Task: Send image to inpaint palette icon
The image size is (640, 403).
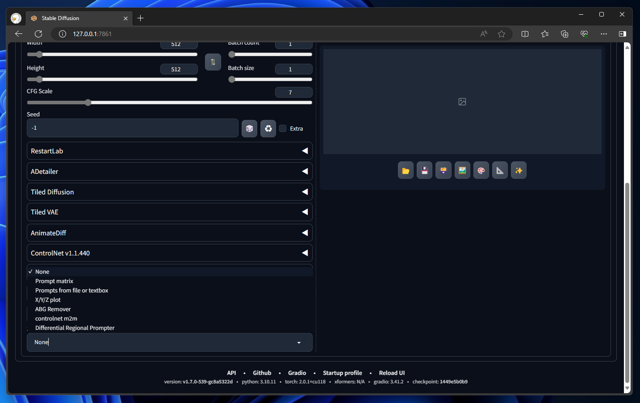Action: [x=481, y=171]
